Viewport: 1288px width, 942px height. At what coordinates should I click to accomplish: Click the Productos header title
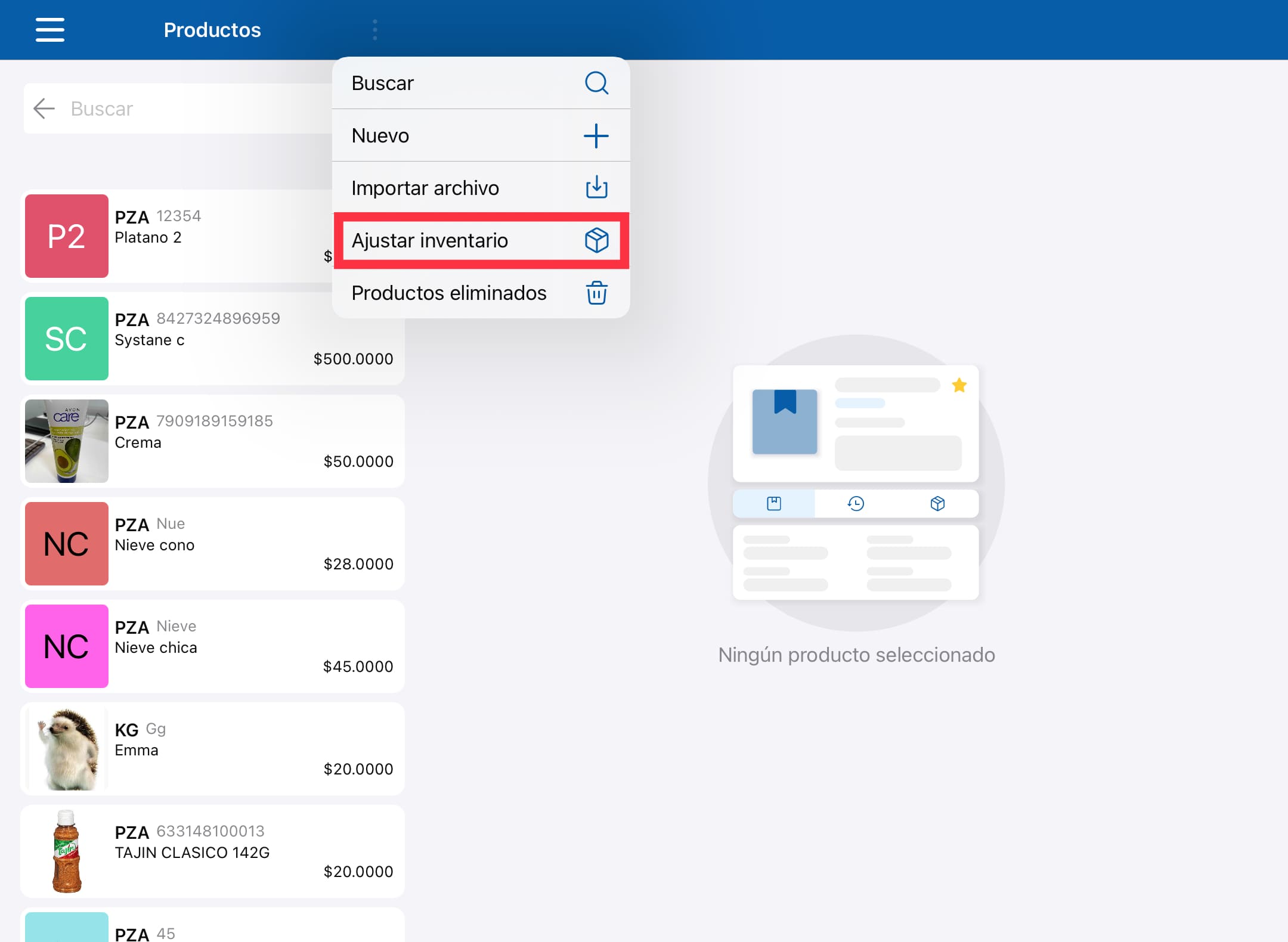click(212, 30)
